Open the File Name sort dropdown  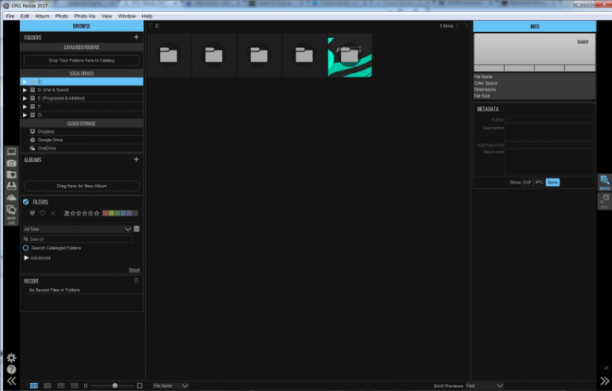171,386
